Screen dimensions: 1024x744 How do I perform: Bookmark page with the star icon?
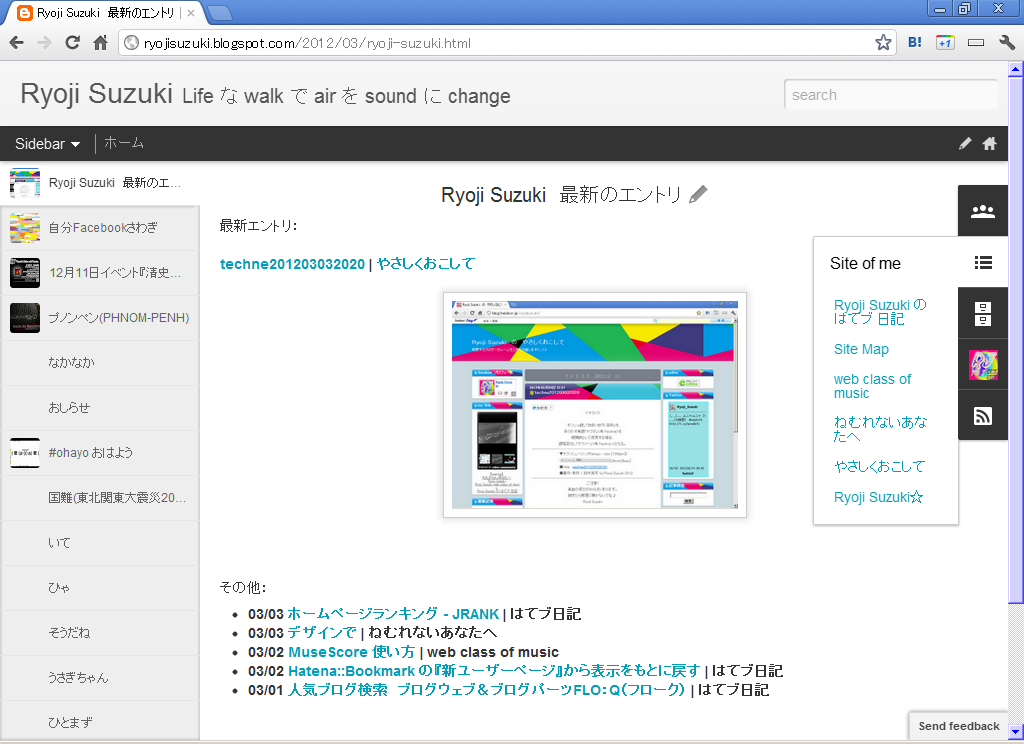(x=883, y=43)
